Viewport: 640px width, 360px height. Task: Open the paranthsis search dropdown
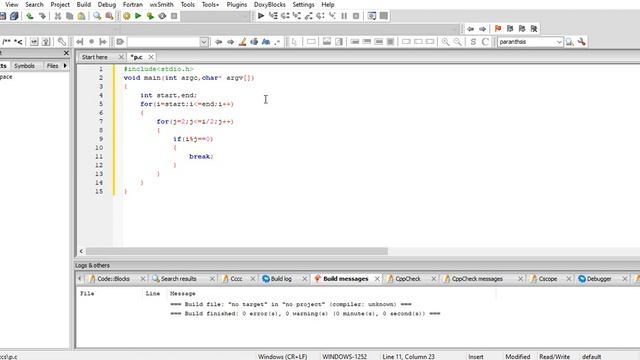click(559, 42)
